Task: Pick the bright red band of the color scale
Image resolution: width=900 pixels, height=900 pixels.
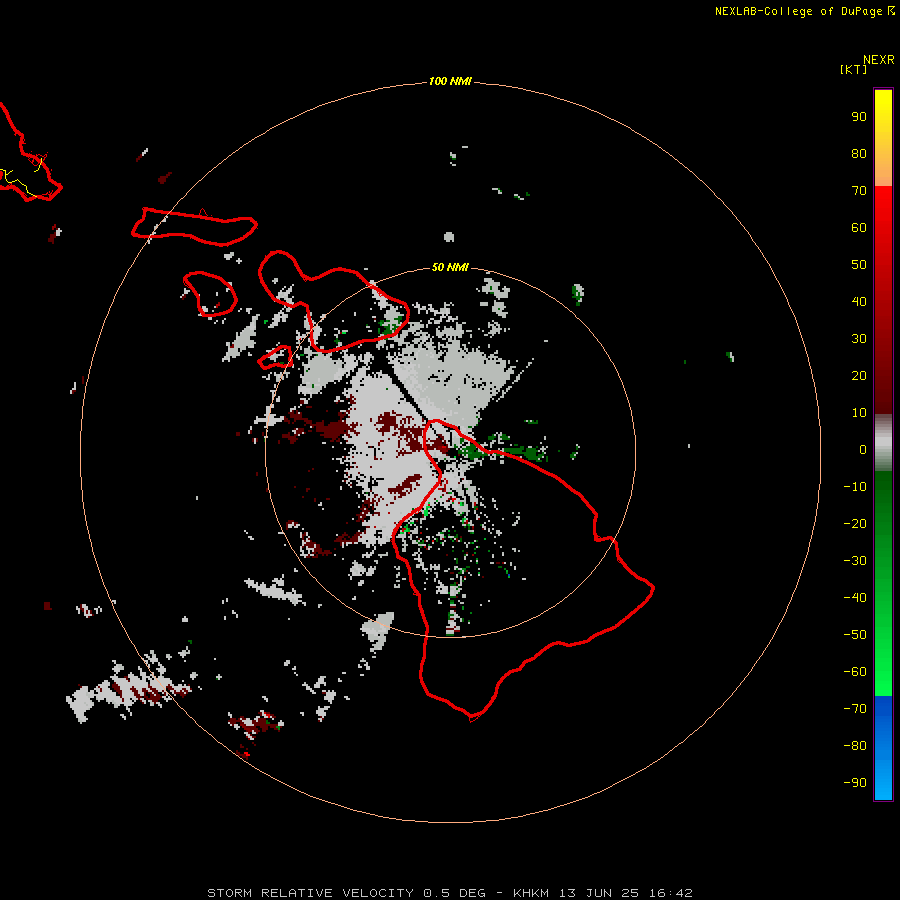Action: 883,210
